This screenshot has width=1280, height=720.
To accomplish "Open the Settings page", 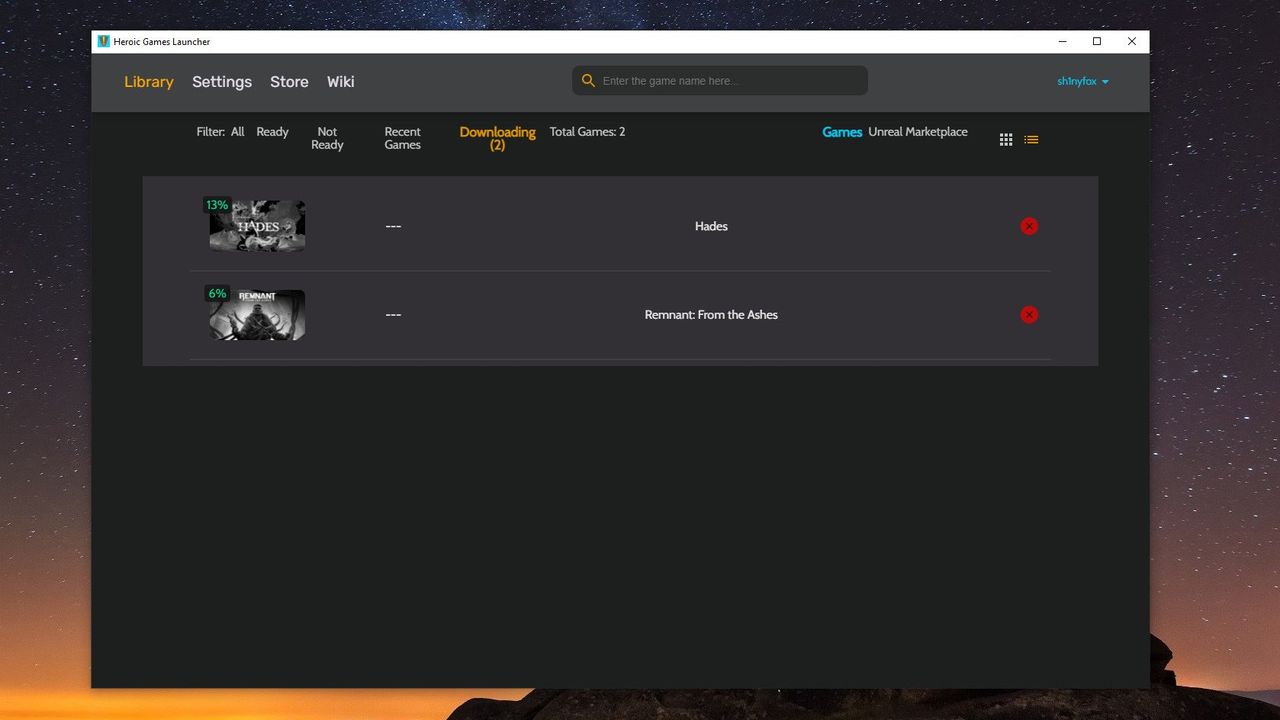I will [x=222, y=82].
